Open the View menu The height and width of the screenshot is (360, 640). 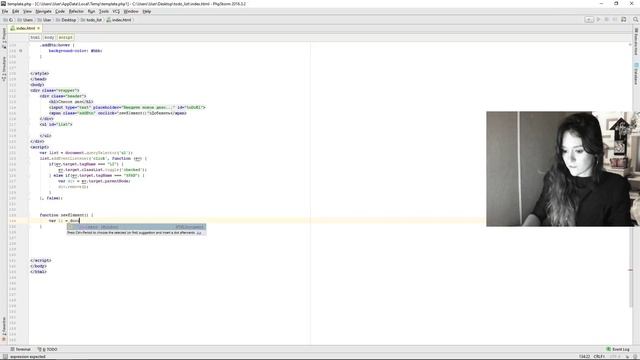pyautogui.click(x=27, y=11)
